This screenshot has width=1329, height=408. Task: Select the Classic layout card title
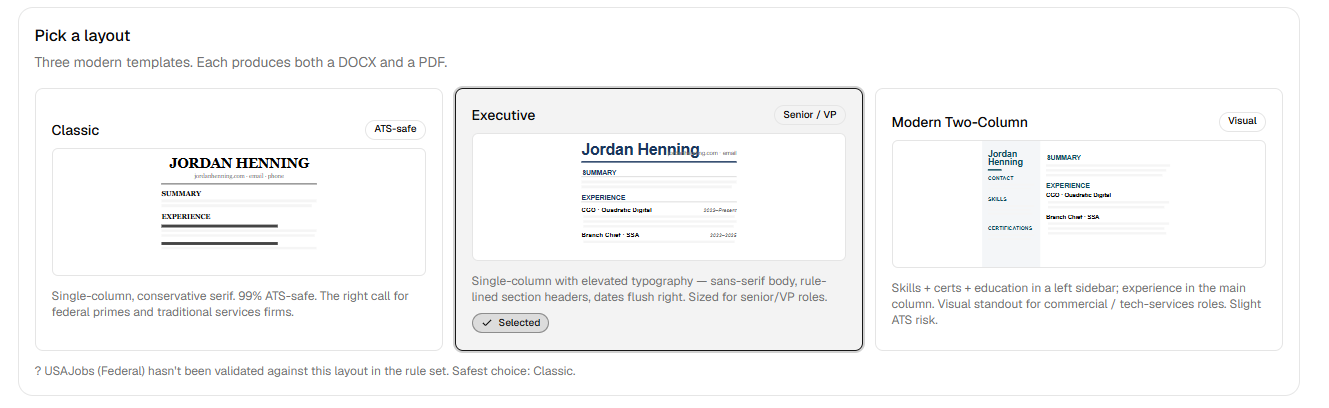76,130
